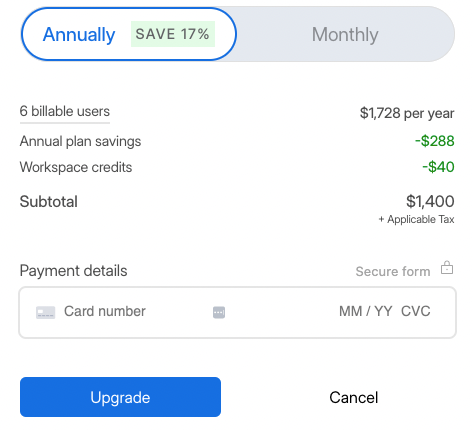Image resolution: width=473 pixels, height=430 pixels.
Task: Click the SAVE 17% badge
Action: 173,34
